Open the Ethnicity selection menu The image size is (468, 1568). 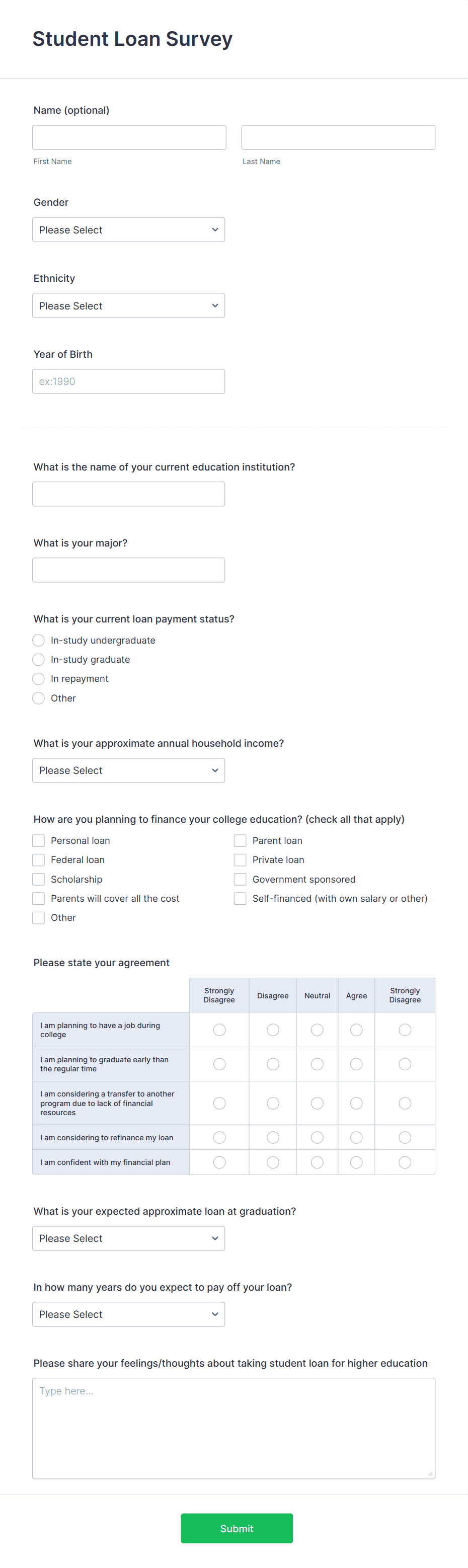click(128, 305)
